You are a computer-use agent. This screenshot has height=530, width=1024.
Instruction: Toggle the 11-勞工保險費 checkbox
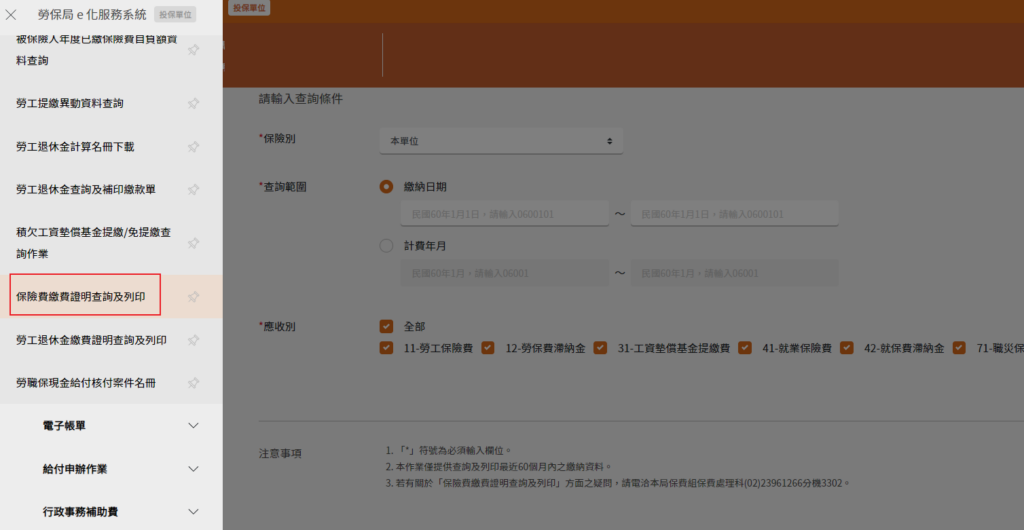[386, 348]
